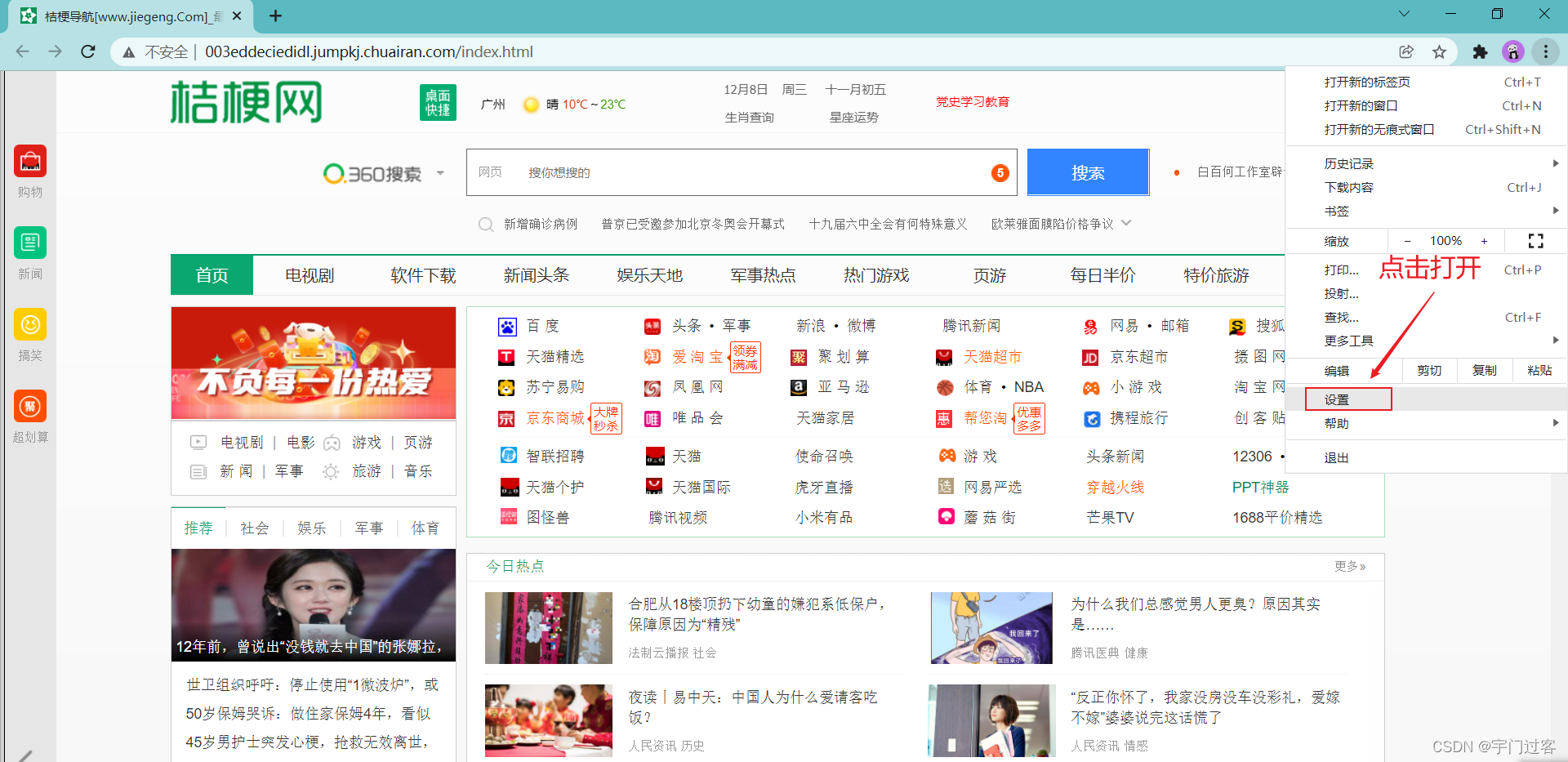Open the 搞笑 sidebar icon
Viewport: 1568px width, 762px height.
(30, 325)
